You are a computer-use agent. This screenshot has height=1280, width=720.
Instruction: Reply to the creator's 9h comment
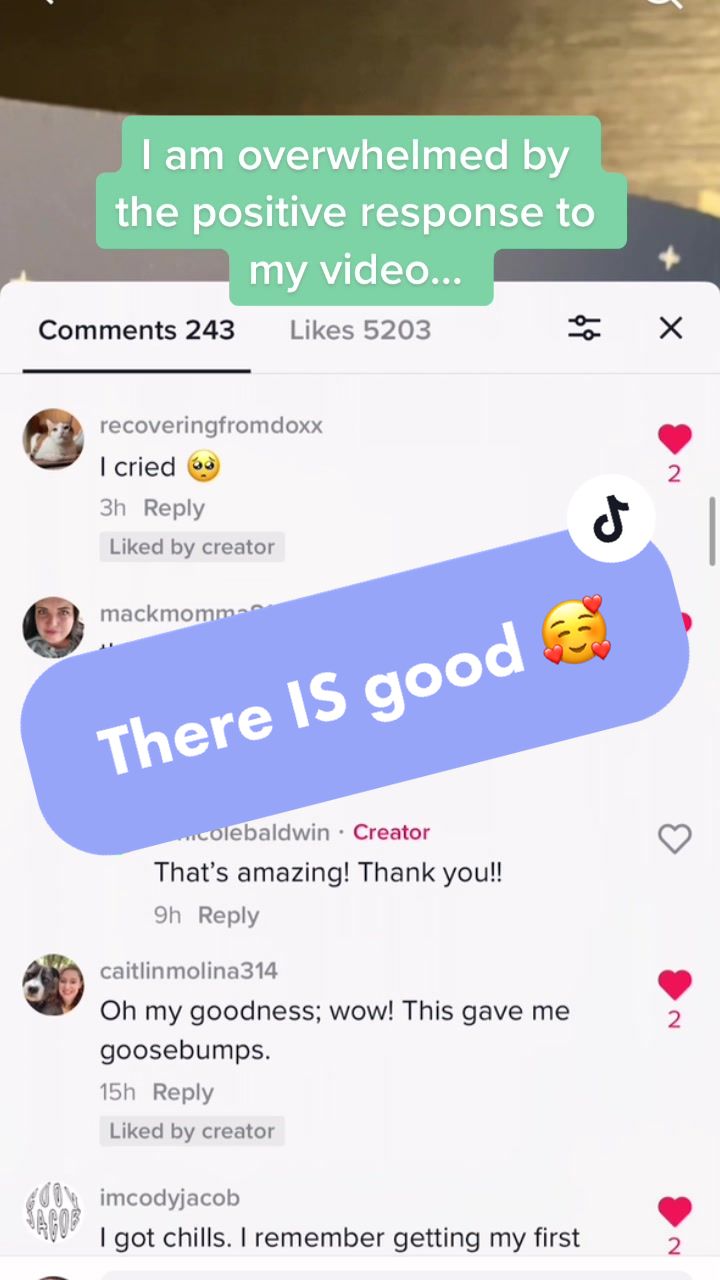[x=228, y=915]
